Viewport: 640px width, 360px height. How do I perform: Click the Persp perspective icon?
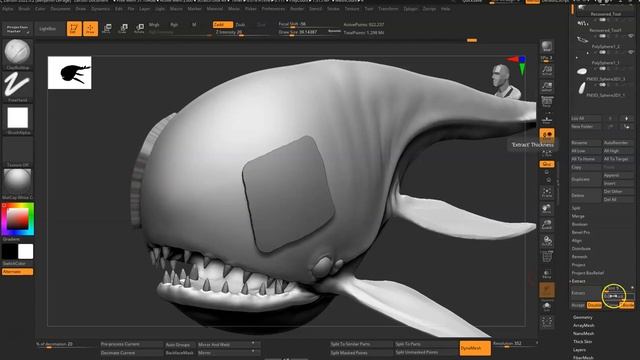547,102
